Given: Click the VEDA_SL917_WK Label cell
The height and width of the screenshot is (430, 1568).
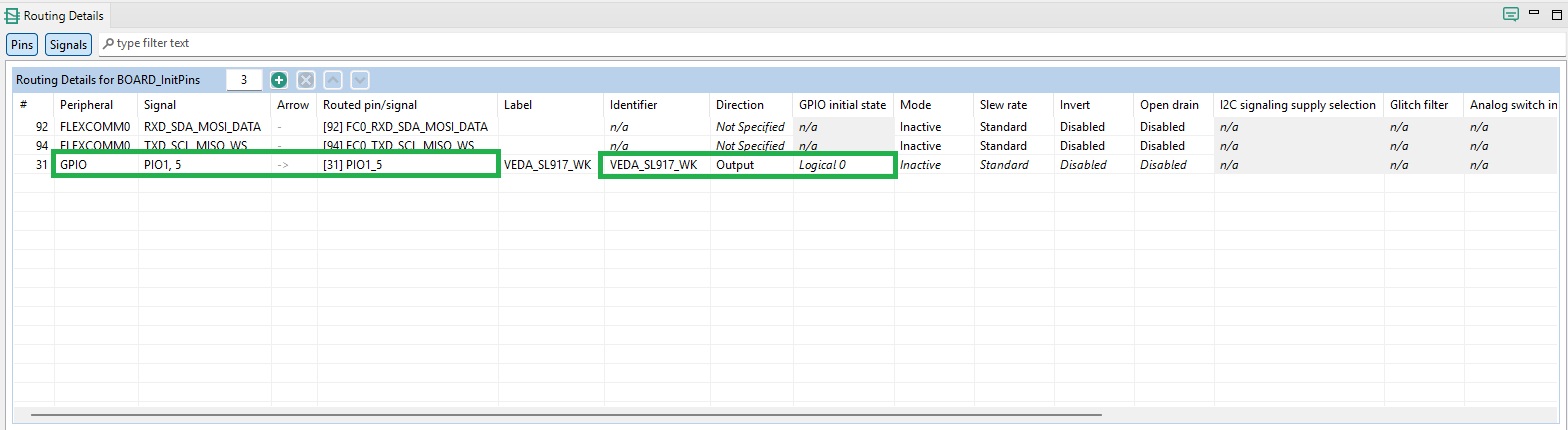Looking at the screenshot, I should coord(551,165).
